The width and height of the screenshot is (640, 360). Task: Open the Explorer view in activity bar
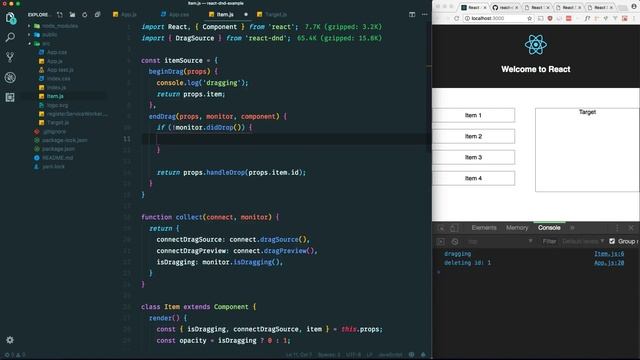click(10, 18)
